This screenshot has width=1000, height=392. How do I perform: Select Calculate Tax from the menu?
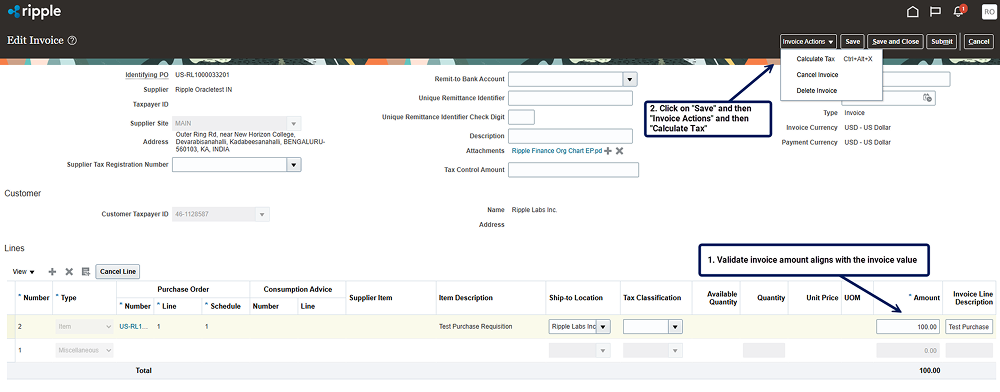pyautogui.click(x=815, y=59)
